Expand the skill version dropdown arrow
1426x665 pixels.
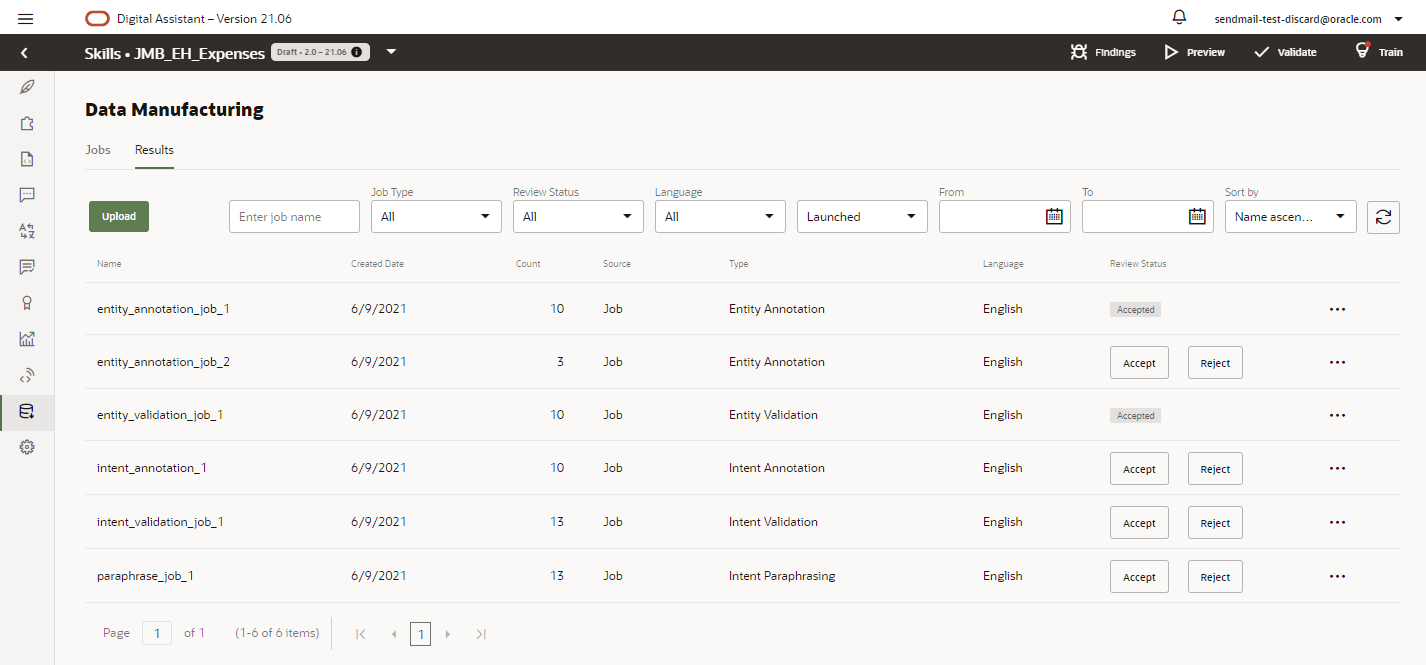[x=391, y=52]
